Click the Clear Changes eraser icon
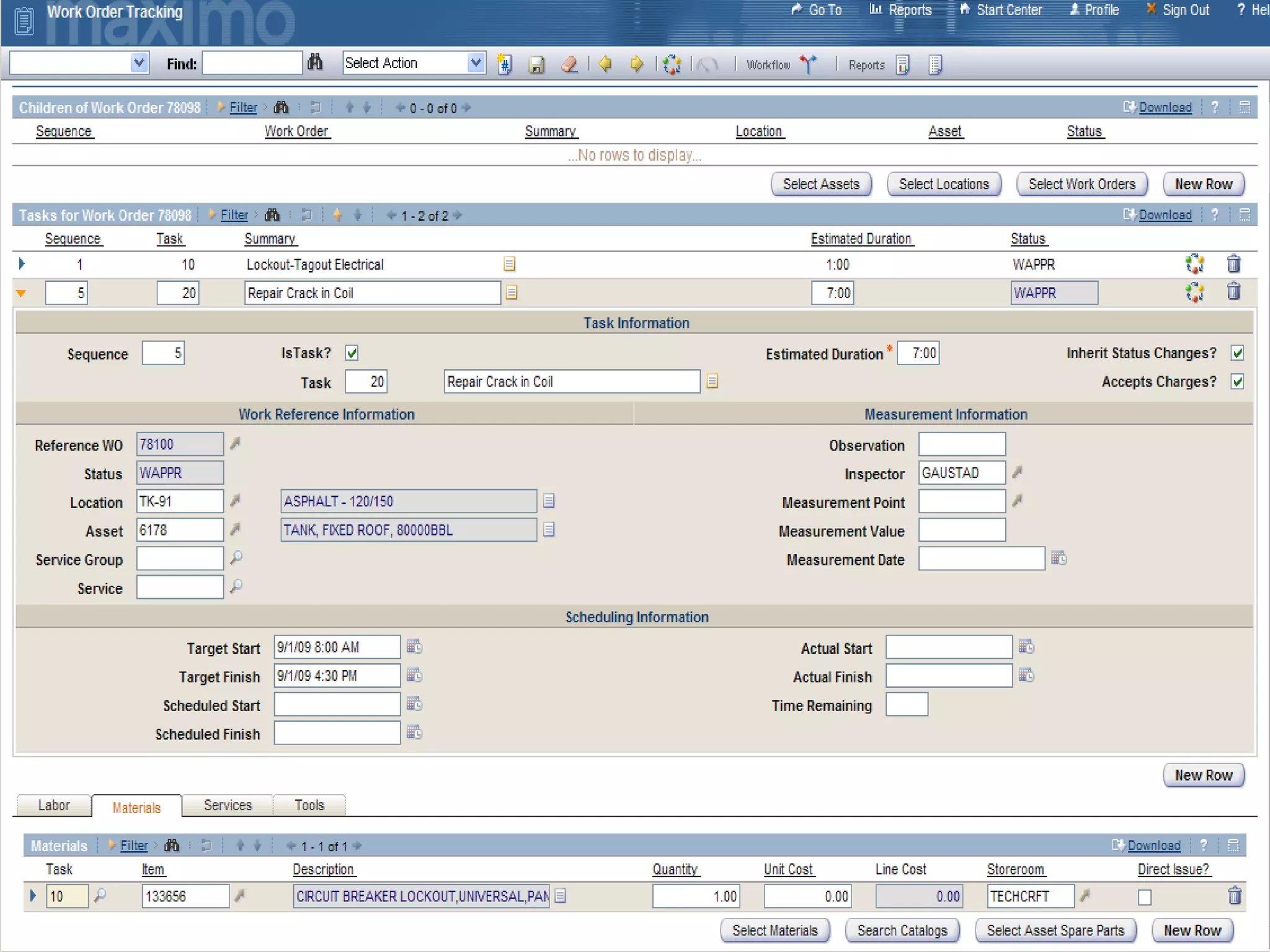 569,64
